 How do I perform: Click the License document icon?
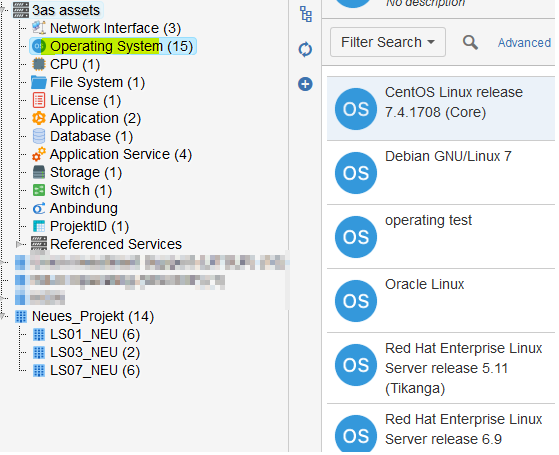pos(39,100)
